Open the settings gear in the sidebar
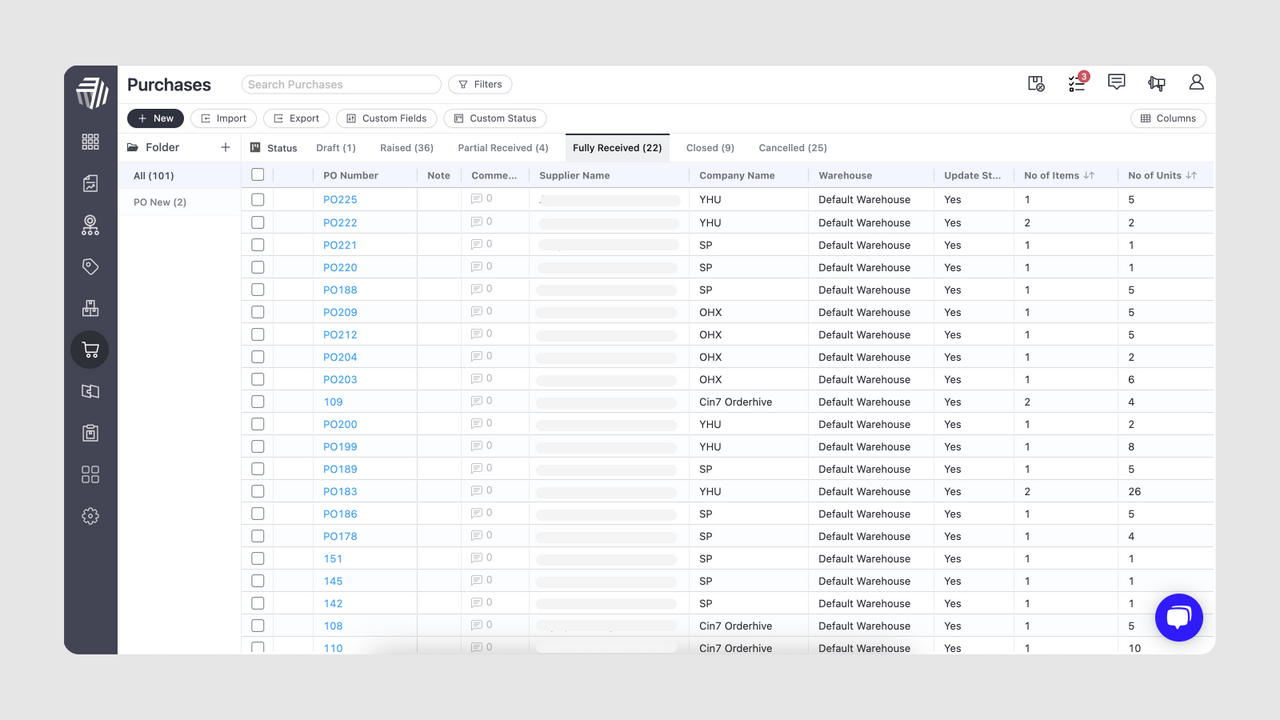This screenshot has width=1280, height=720. (x=90, y=516)
